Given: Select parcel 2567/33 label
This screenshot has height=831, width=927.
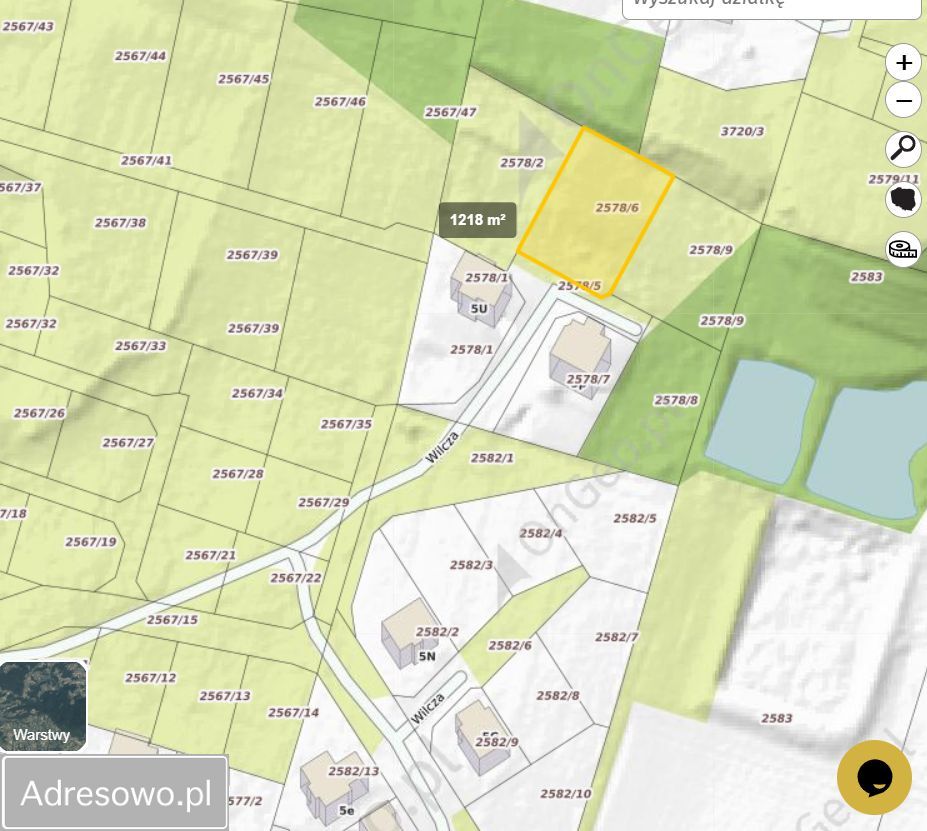Looking at the screenshot, I should [140, 346].
